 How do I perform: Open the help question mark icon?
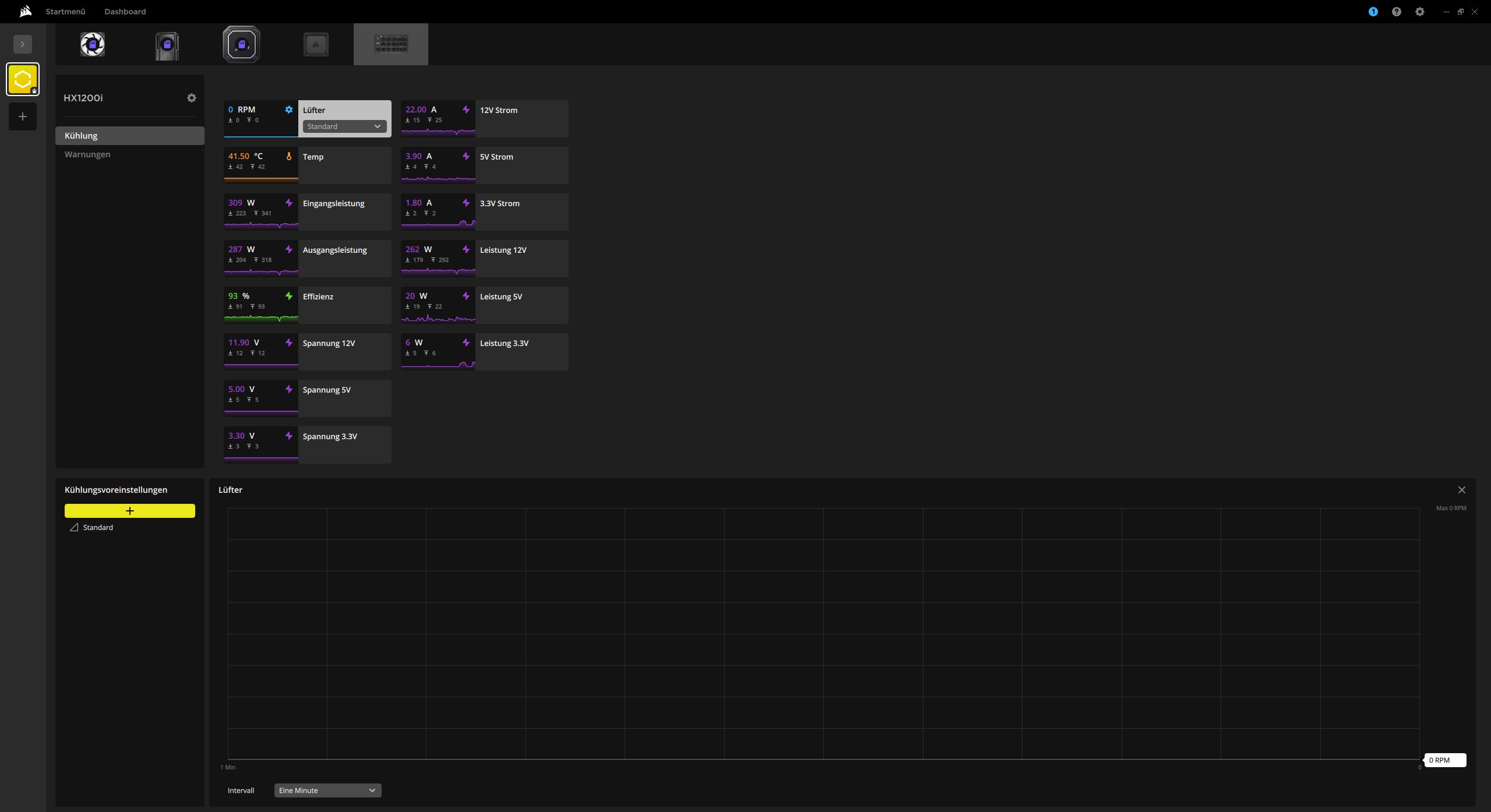(1396, 12)
